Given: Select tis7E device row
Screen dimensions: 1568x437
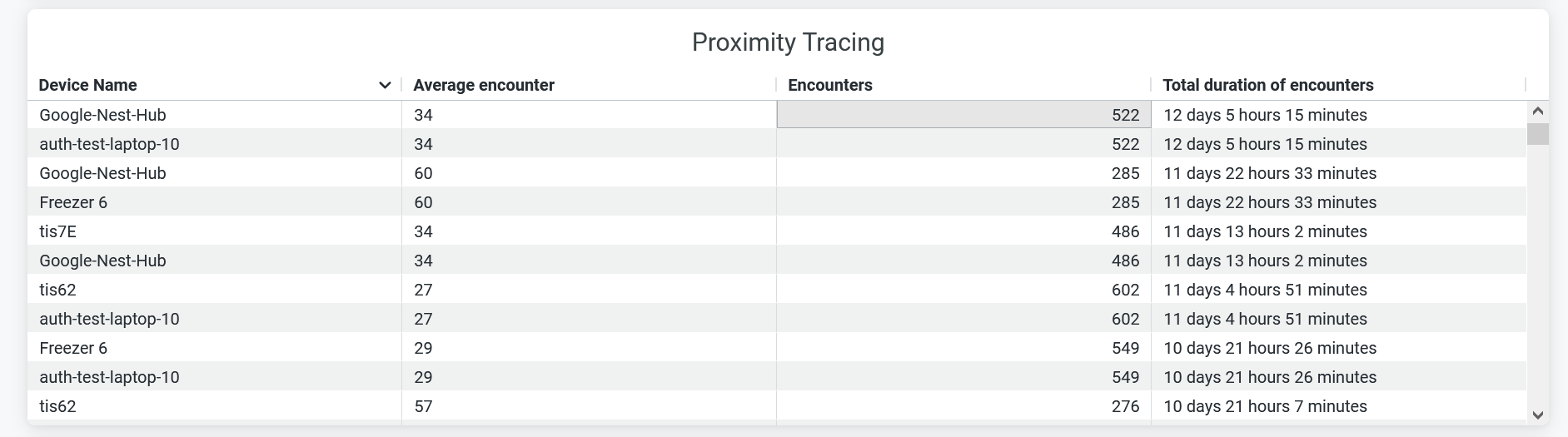Looking at the screenshot, I should [57, 231].
